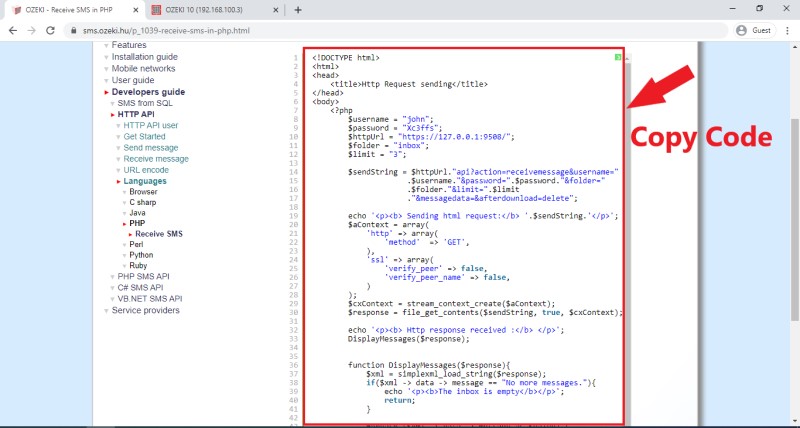The image size is (800, 428).
Task: Open Features in sidebar
Action: (129, 45)
